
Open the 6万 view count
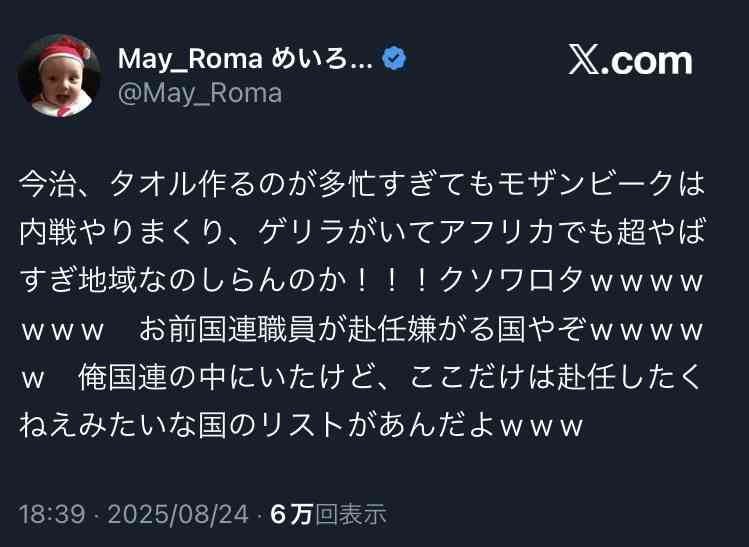[291, 515]
